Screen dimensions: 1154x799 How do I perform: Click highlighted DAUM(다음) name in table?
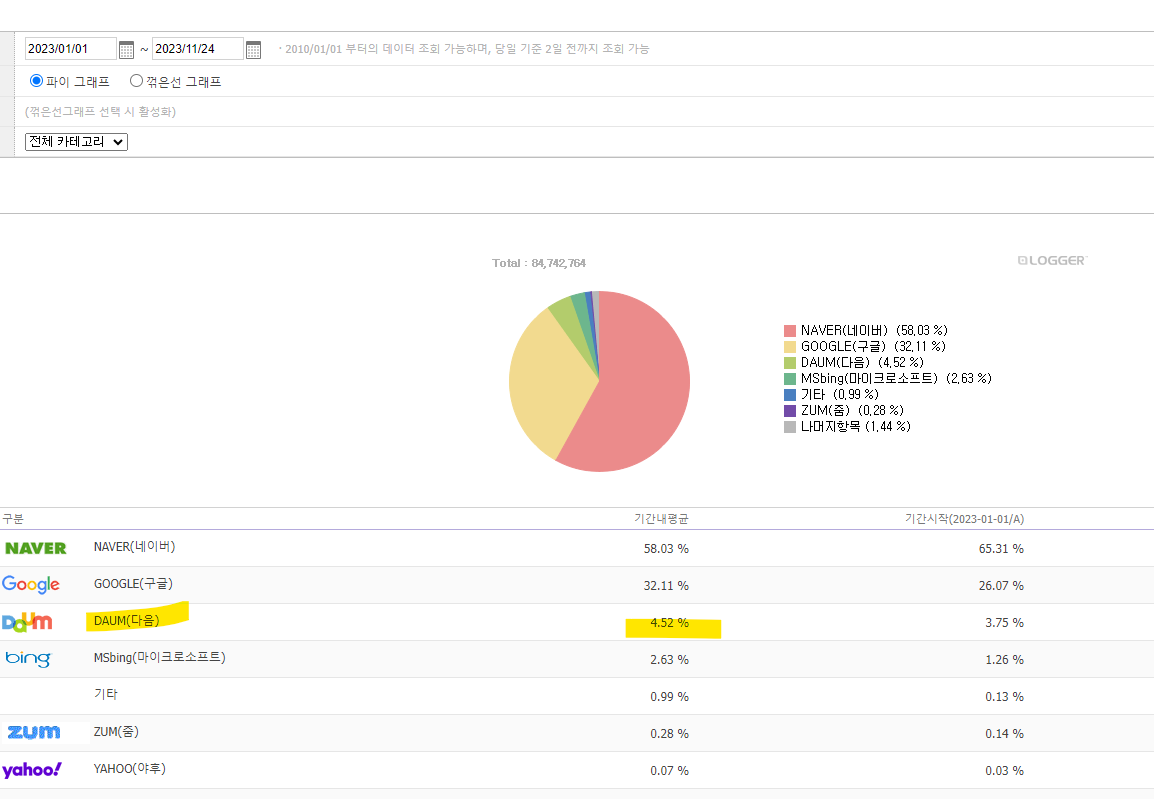coord(127,621)
